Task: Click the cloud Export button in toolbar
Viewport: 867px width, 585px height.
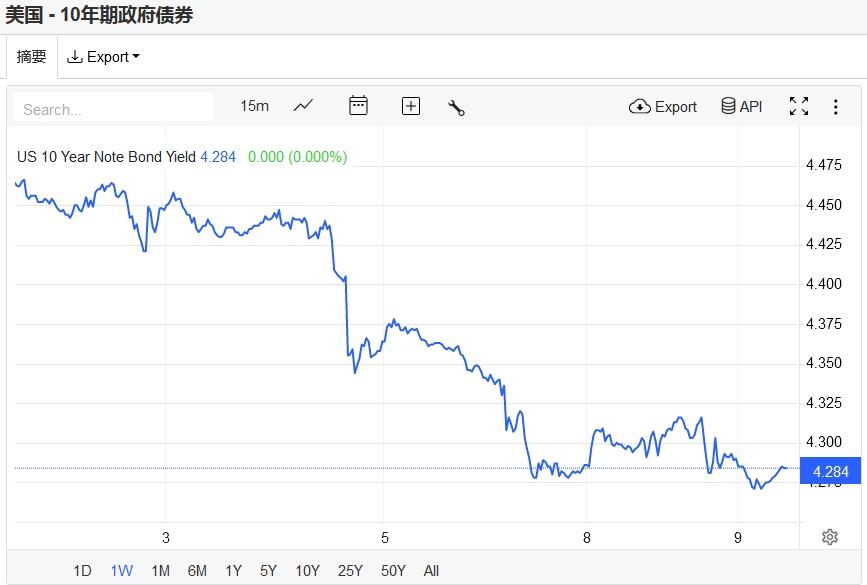Action: (x=663, y=106)
